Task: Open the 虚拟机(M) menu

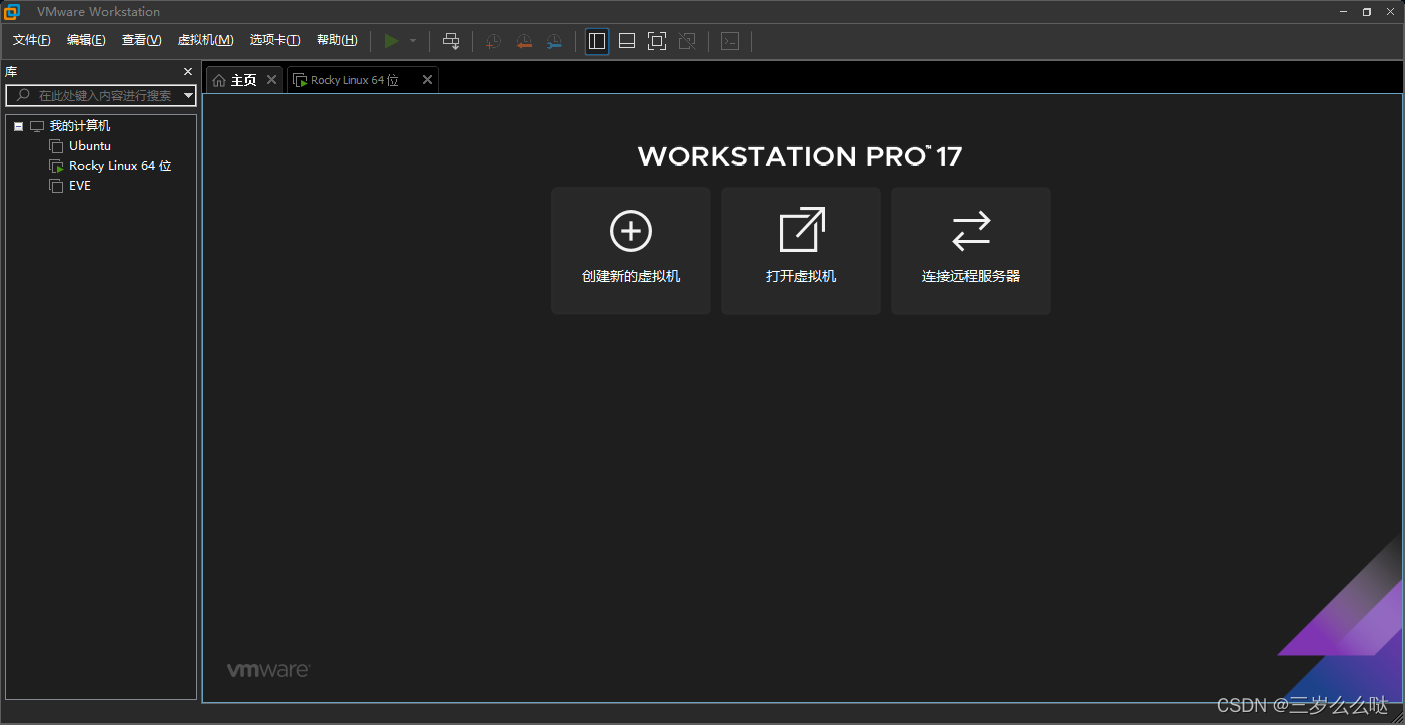Action: 205,40
